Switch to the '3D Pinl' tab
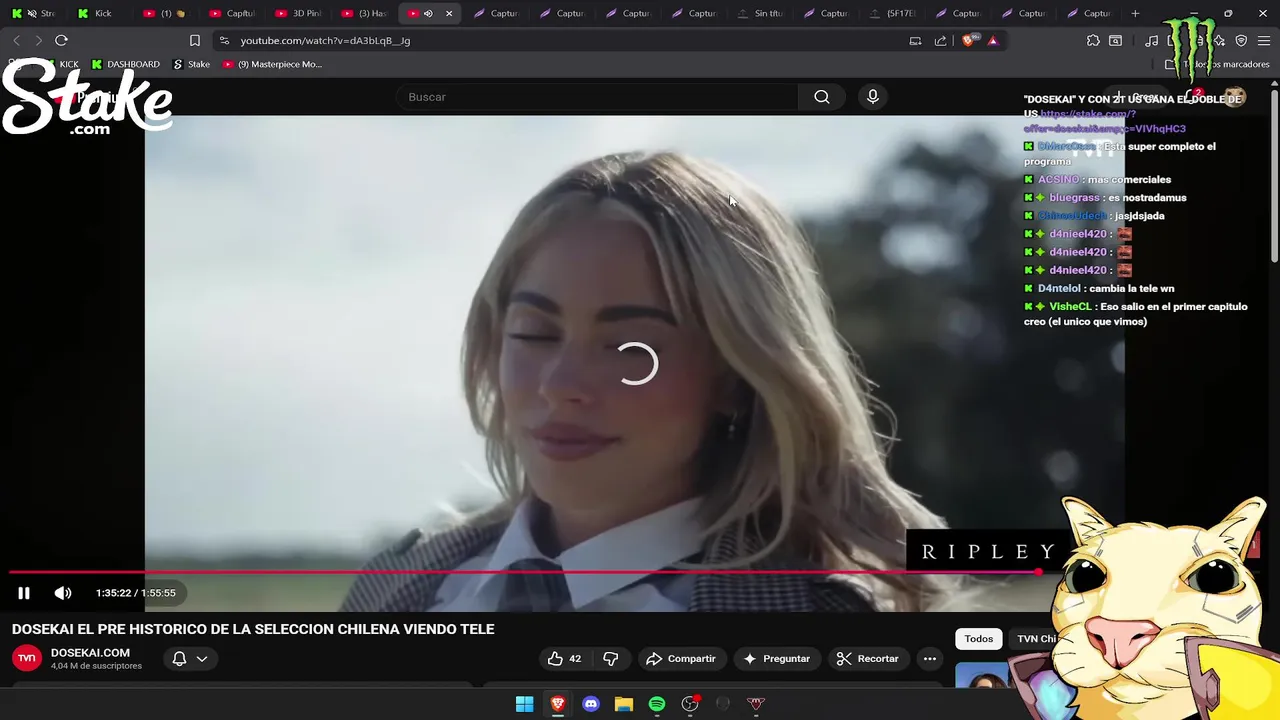 (x=298, y=13)
